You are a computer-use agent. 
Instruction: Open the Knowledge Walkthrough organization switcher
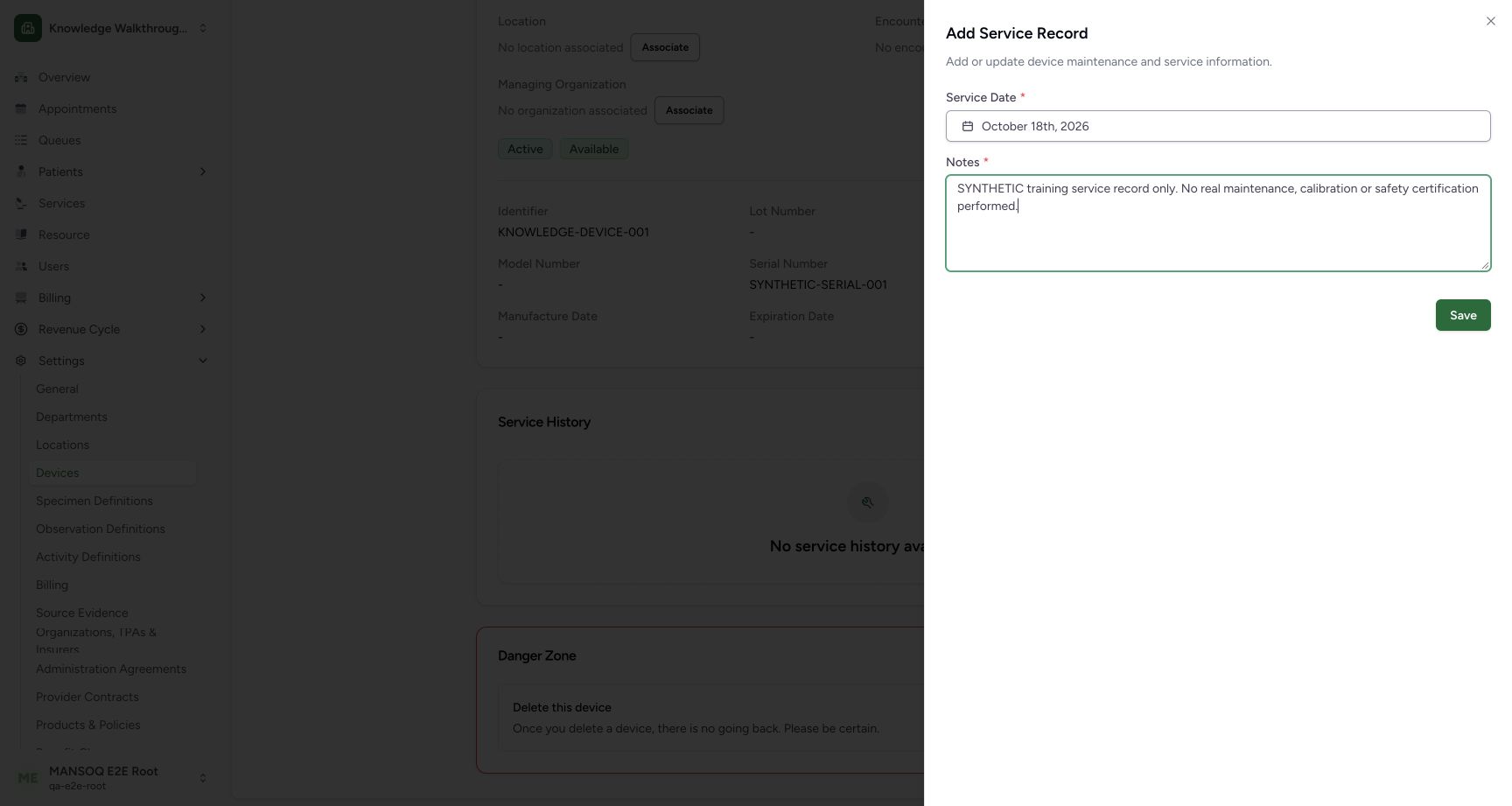112,28
